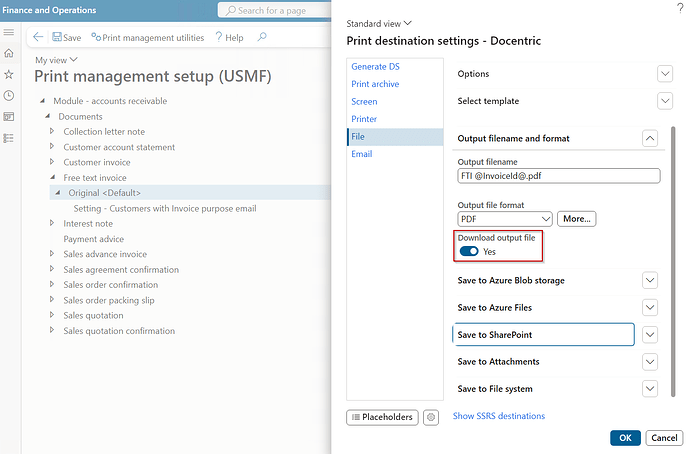Click Show SSRS destinations link
This screenshot has width=690, height=454.
[499, 416]
